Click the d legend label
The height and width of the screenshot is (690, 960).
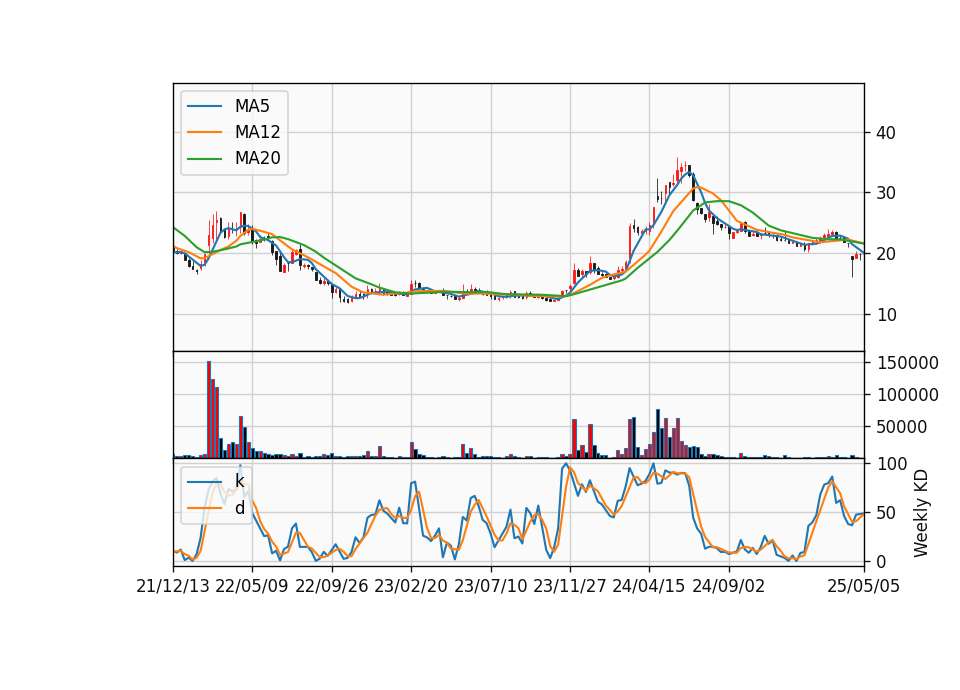(239, 508)
